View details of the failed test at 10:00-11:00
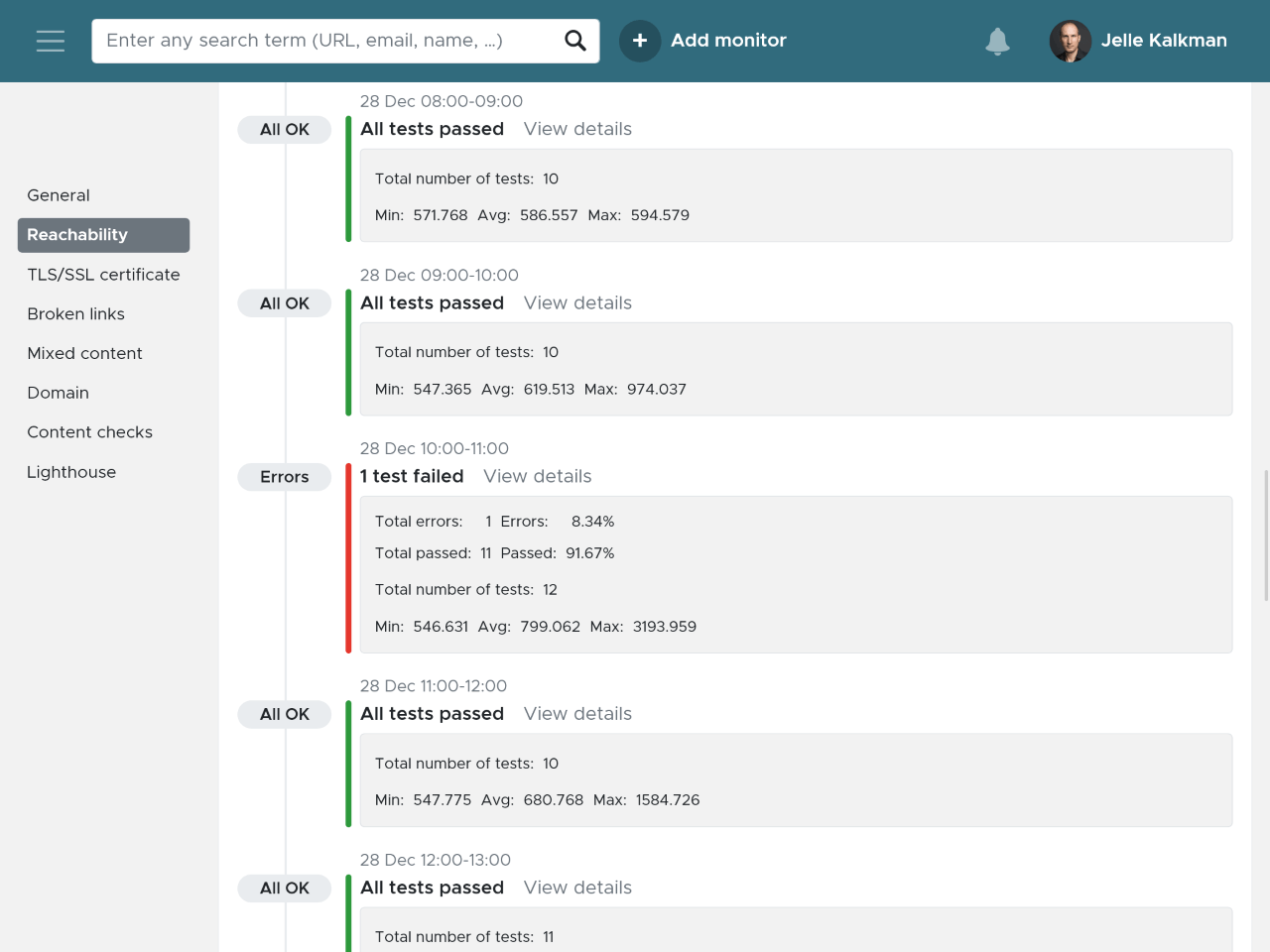The image size is (1270, 952). coord(537,477)
